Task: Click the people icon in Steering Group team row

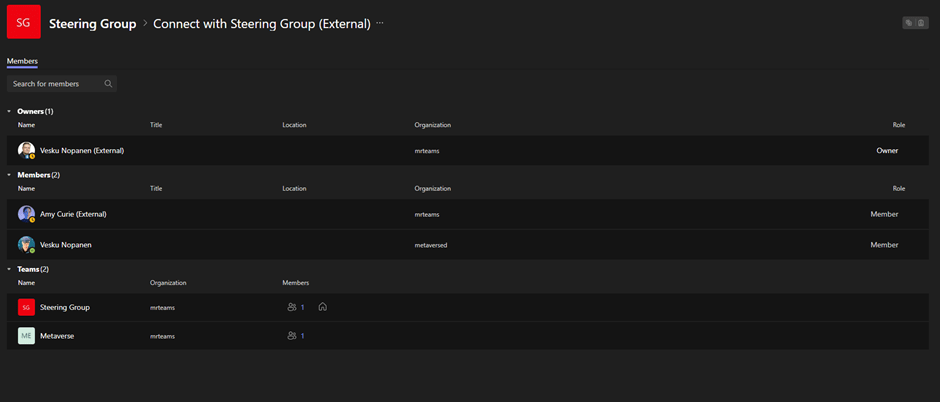Action: click(x=292, y=307)
